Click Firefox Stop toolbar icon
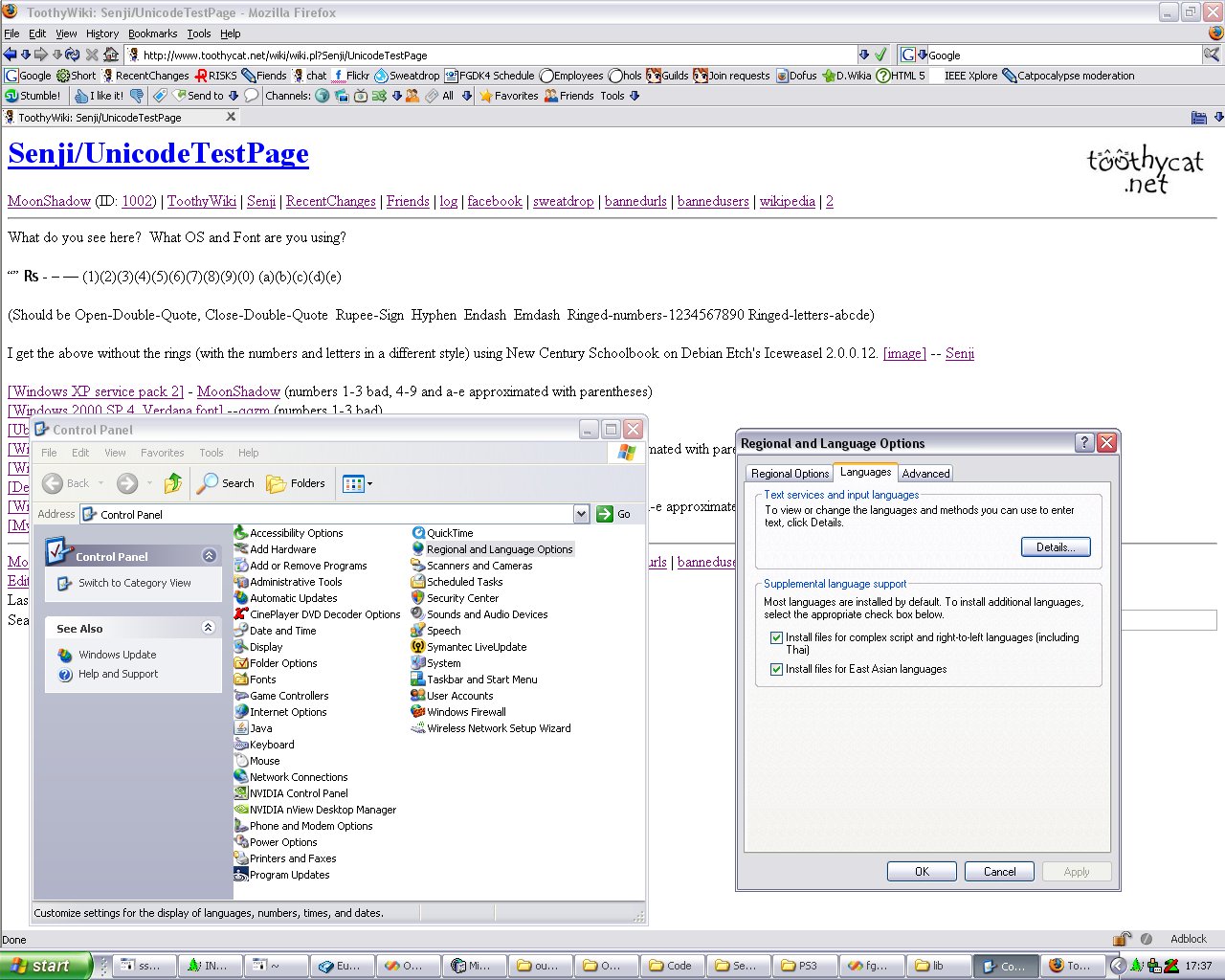 [92, 55]
